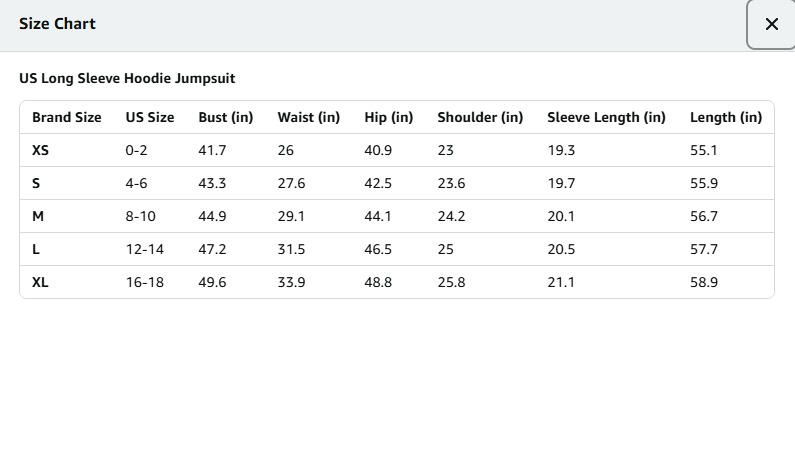Click the Waist (in) column header
Screen dimensions: 795x472
(309, 117)
